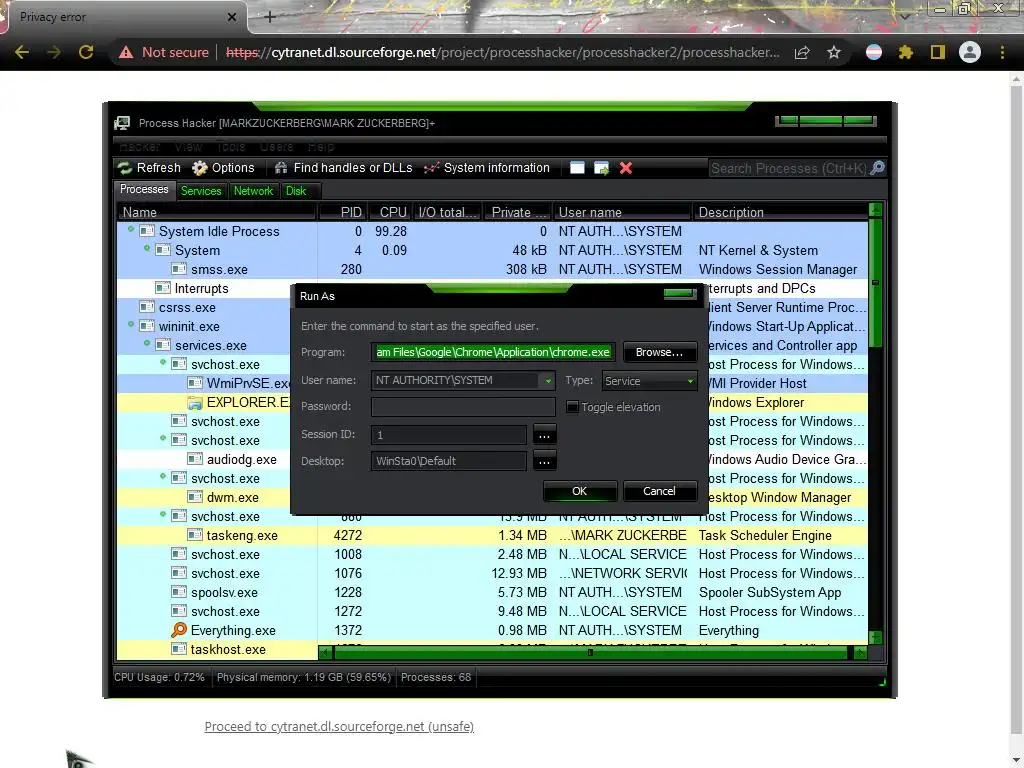Image resolution: width=1024 pixels, height=768 pixels.
Task: Click Cancel in Run As dialog
Action: tap(659, 491)
